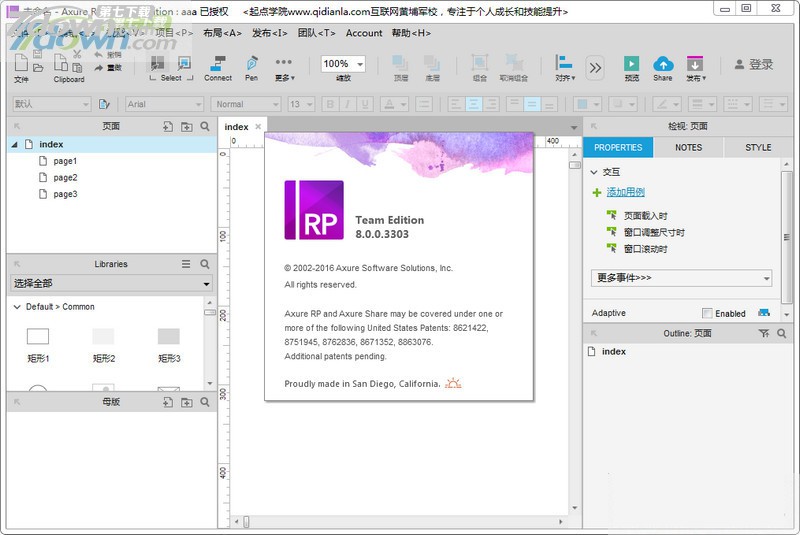Click the login button in toolbar

pyautogui.click(x=754, y=64)
